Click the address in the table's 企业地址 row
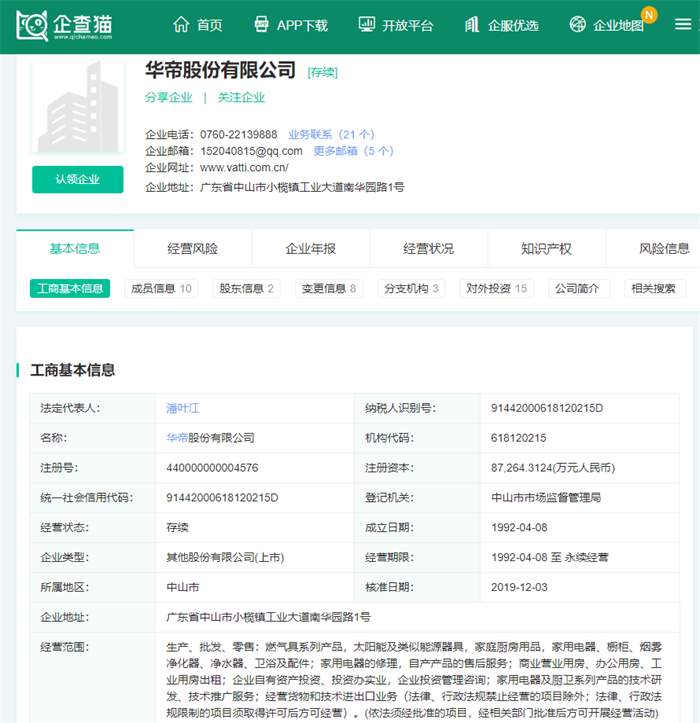Viewport: 700px width, 723px height. coord(268,617)
